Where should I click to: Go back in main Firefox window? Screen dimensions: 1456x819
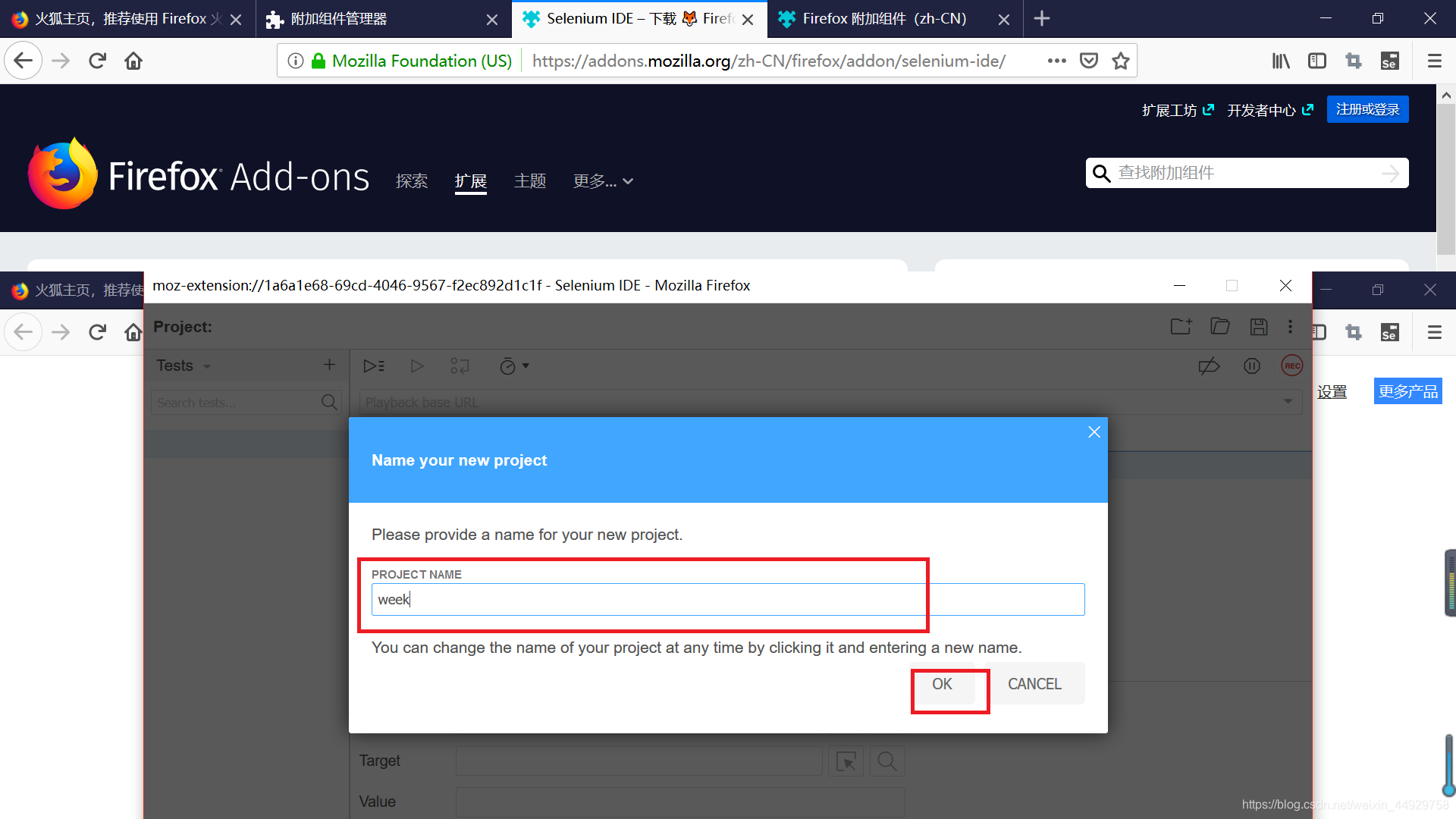[24, 61]
